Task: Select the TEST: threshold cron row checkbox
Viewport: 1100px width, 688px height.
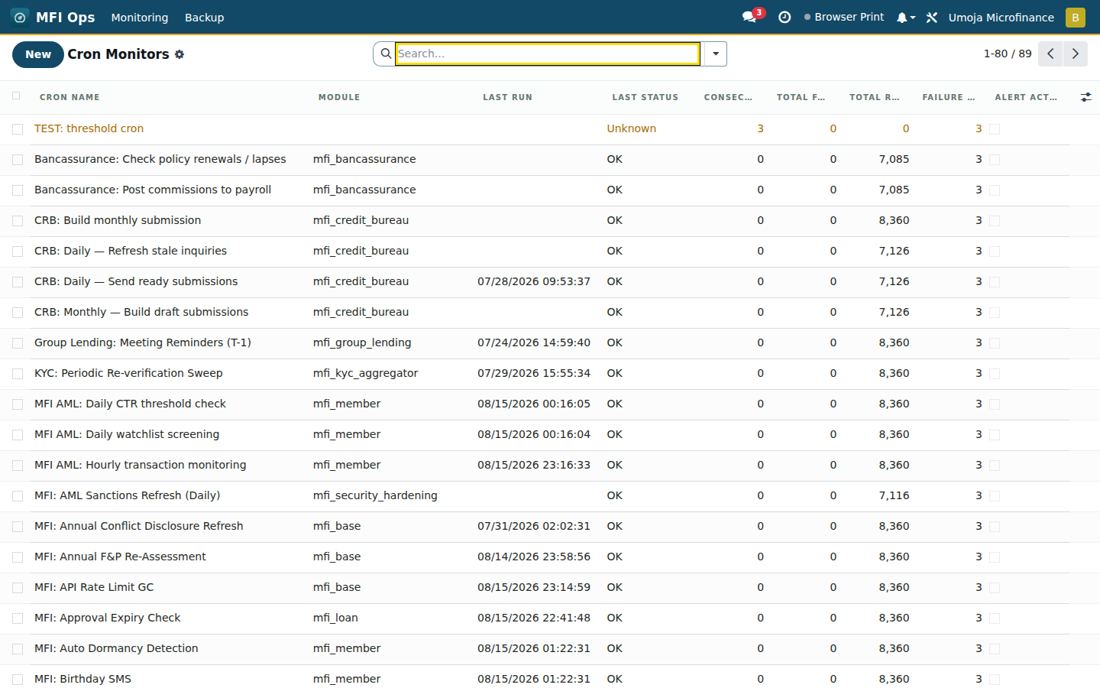Action: point(18,129)
